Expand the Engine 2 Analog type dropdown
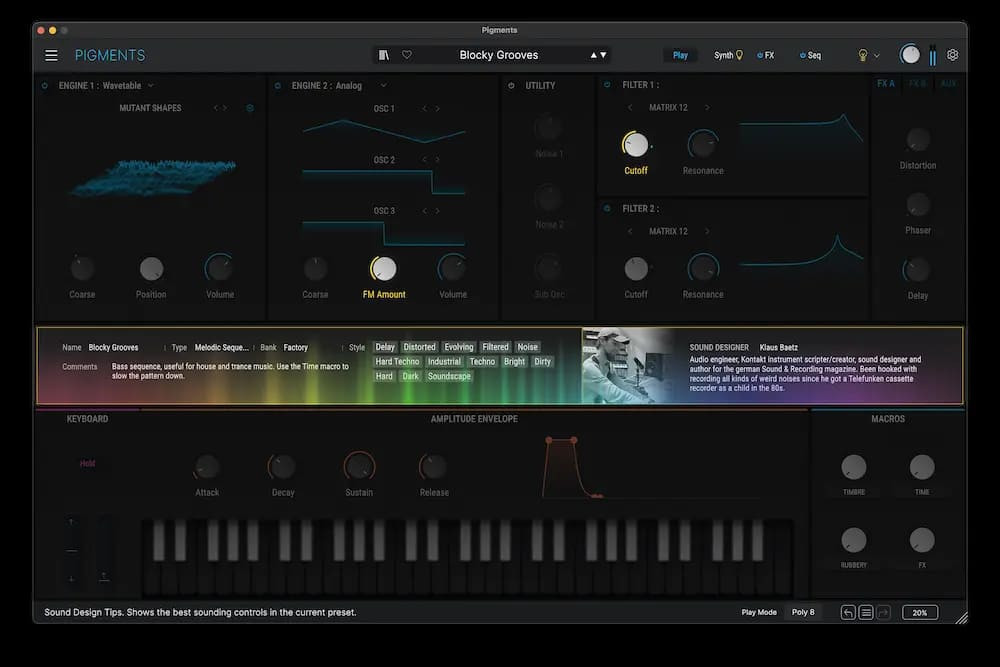 [383, 86]
